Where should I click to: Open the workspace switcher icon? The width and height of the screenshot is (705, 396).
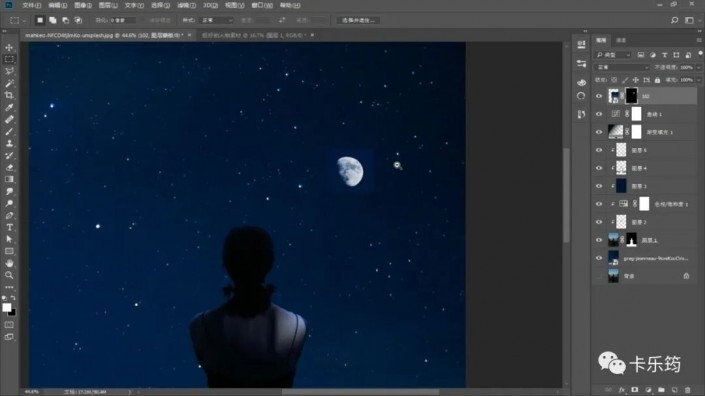[x=689, y=20]
